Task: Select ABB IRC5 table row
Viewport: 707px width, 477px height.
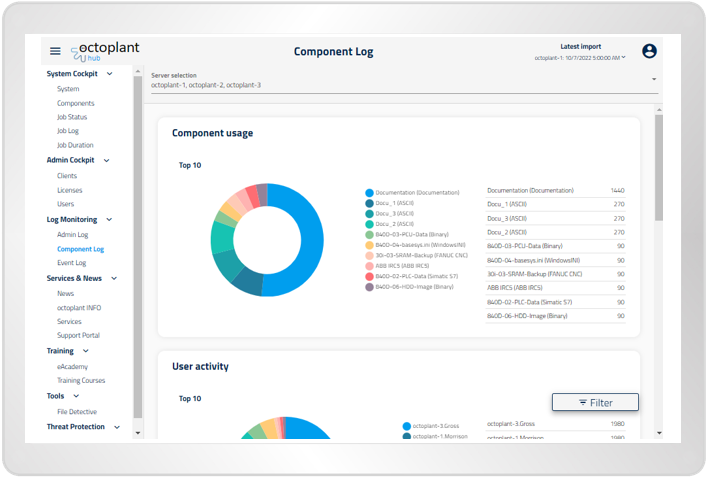Action: (556, 288)
